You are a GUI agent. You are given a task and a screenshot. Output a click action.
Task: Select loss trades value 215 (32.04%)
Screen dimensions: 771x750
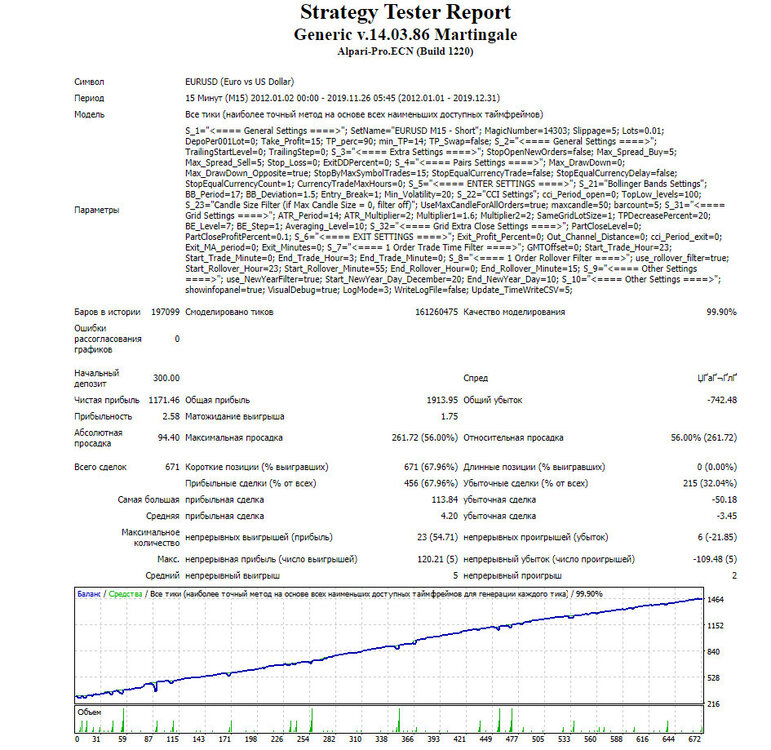point(710,483)
